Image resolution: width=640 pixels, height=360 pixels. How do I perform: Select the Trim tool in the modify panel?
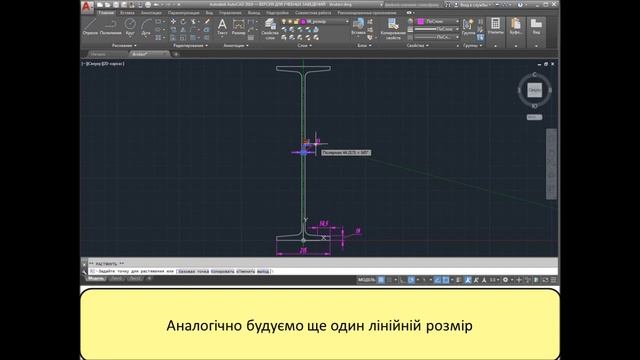[194, 21]
